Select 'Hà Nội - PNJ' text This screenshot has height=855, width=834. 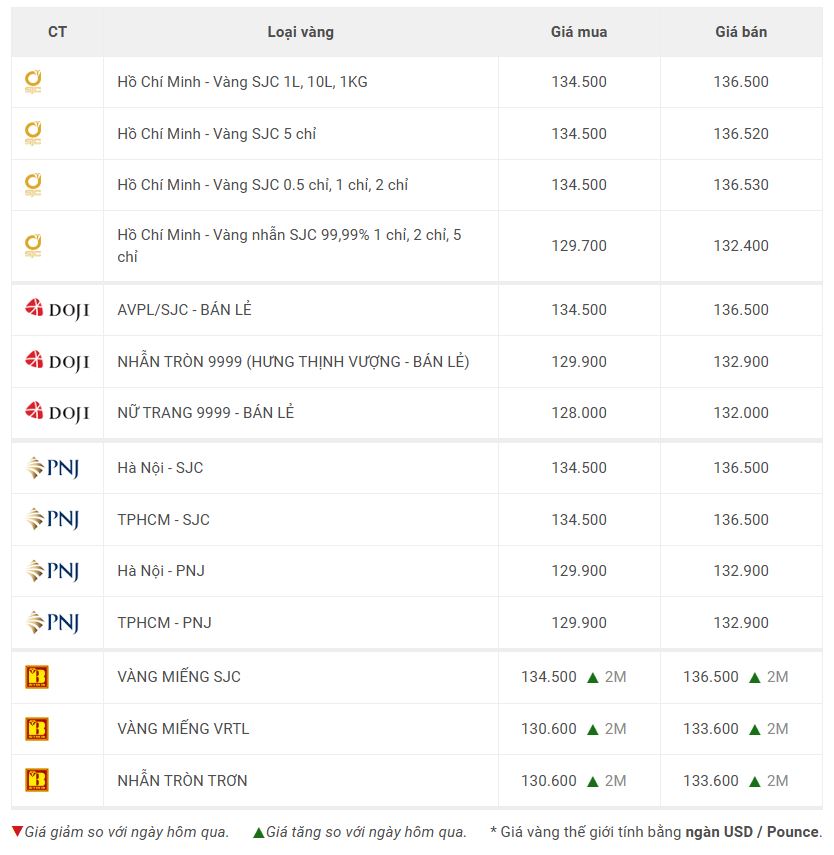161,571
